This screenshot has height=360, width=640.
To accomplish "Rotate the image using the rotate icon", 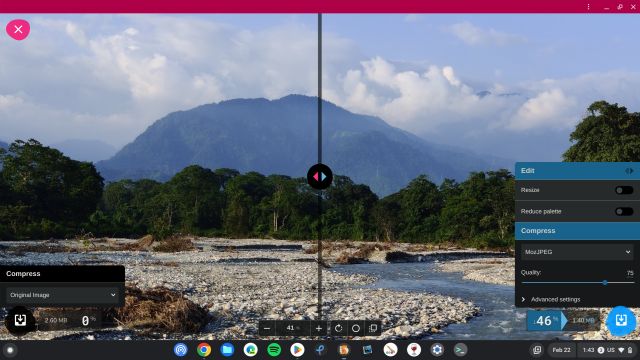I will pos(338,328).
